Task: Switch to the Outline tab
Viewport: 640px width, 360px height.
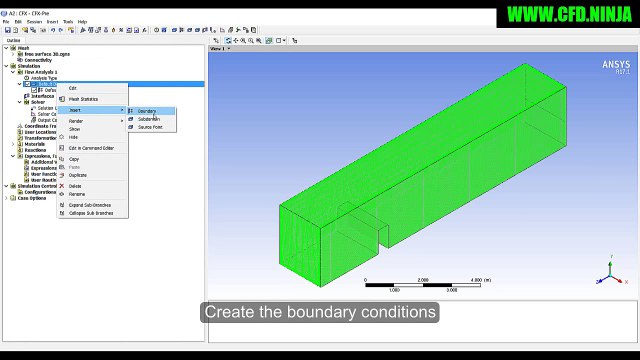Action: (13, 40)
